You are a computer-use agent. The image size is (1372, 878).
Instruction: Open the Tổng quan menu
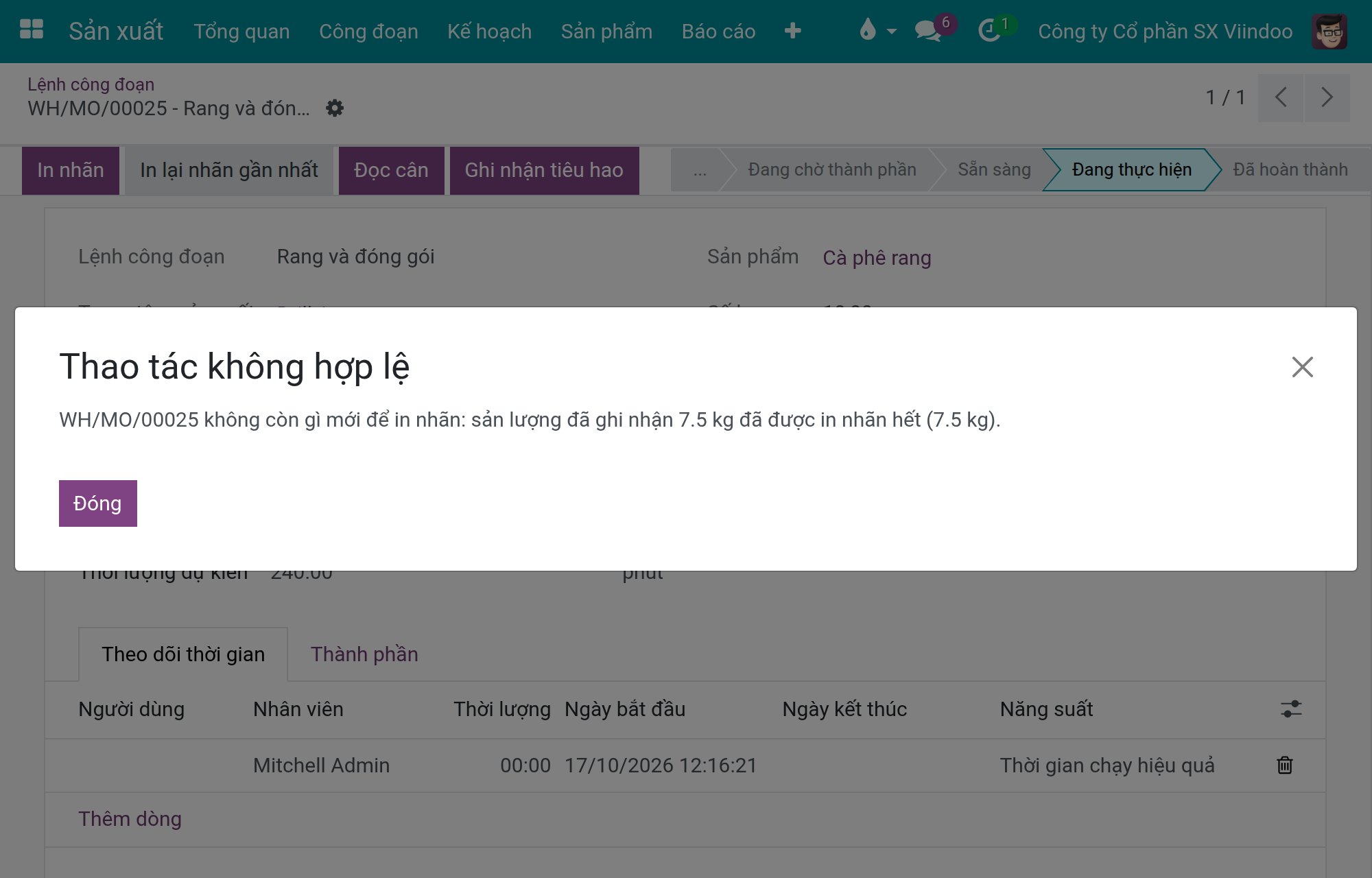pos(241,32)
